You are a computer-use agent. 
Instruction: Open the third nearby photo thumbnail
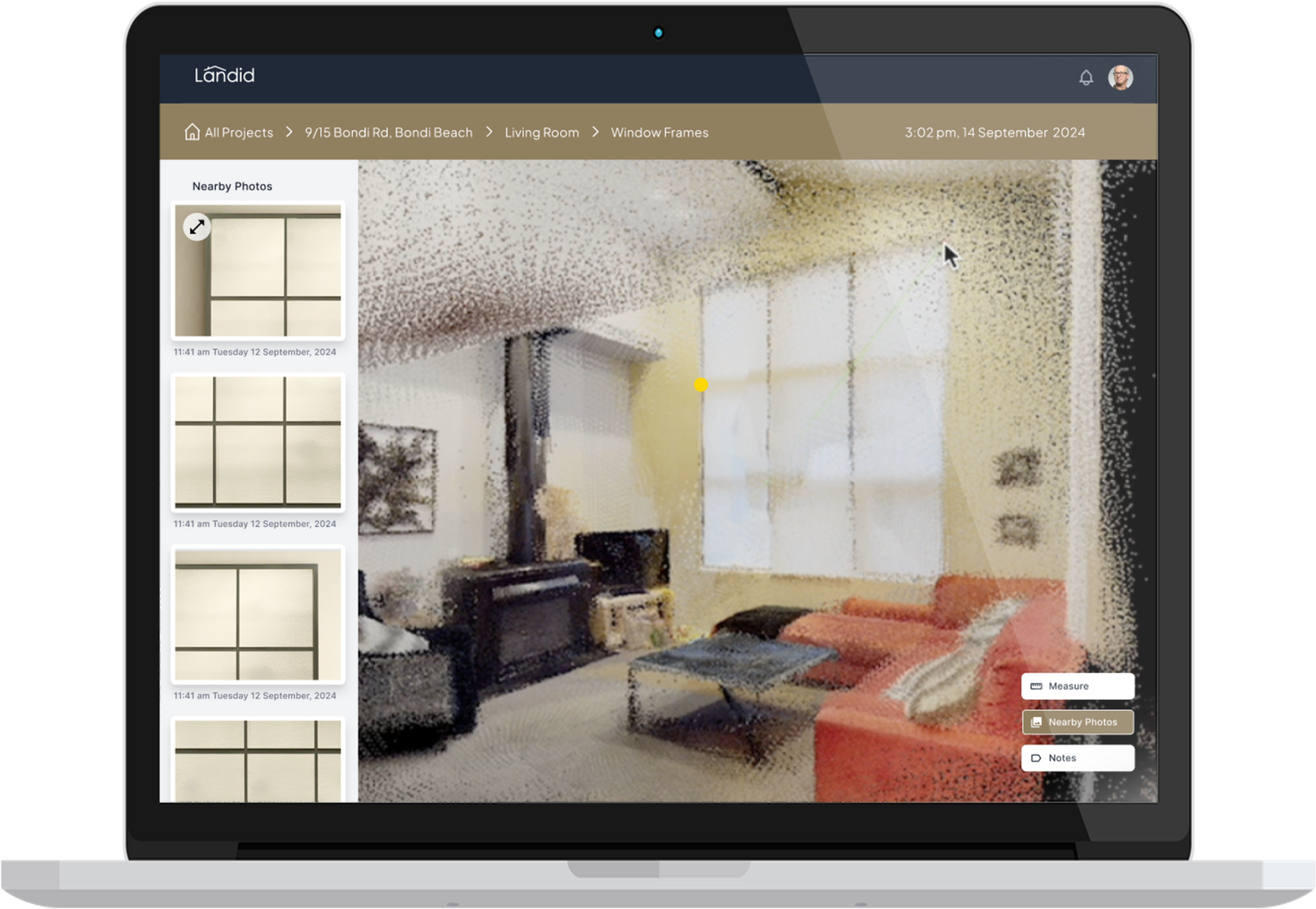[x=258, y=614]
